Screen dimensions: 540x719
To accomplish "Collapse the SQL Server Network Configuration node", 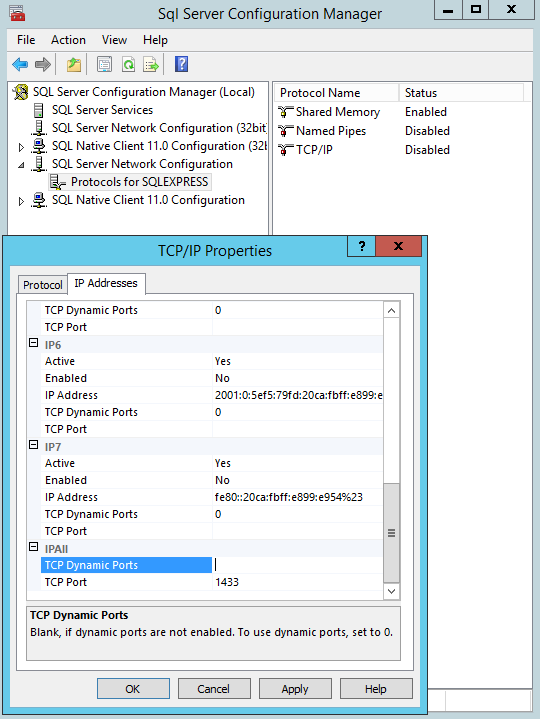I will click(21, 165).
